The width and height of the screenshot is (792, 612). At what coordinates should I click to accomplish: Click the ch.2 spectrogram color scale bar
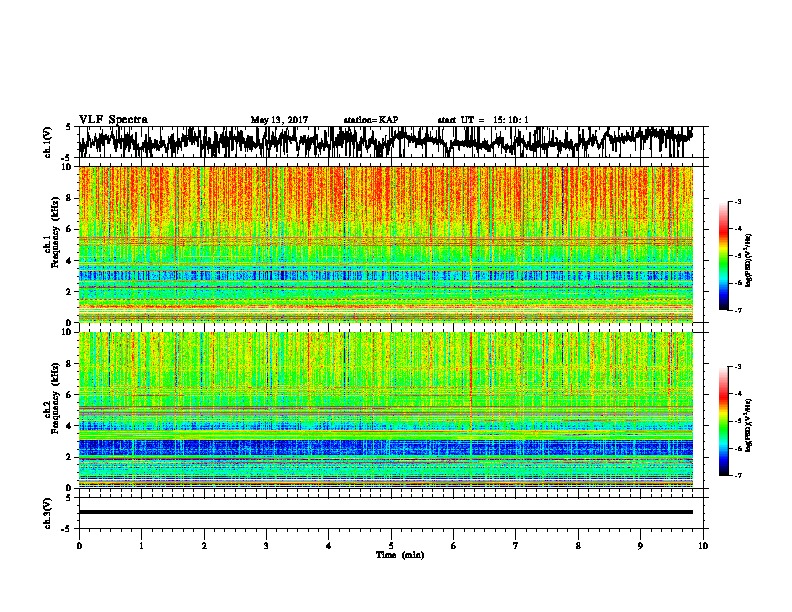pyautogui.click(x=723, y=421)
